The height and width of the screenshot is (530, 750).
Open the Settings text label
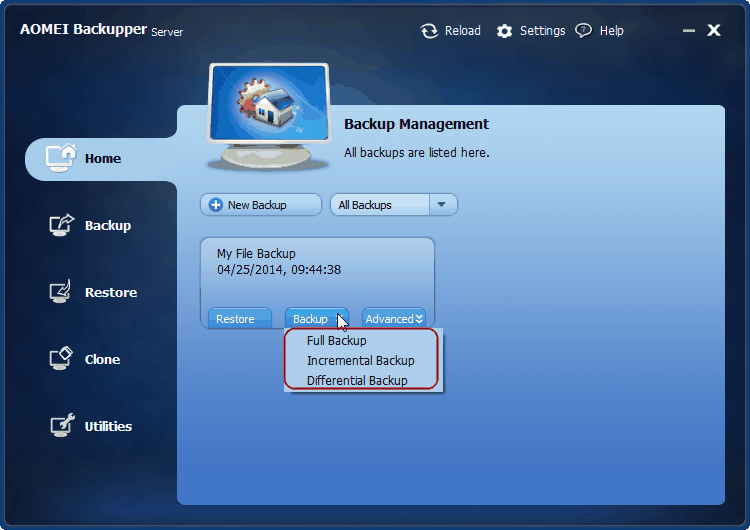coord(542,31)
